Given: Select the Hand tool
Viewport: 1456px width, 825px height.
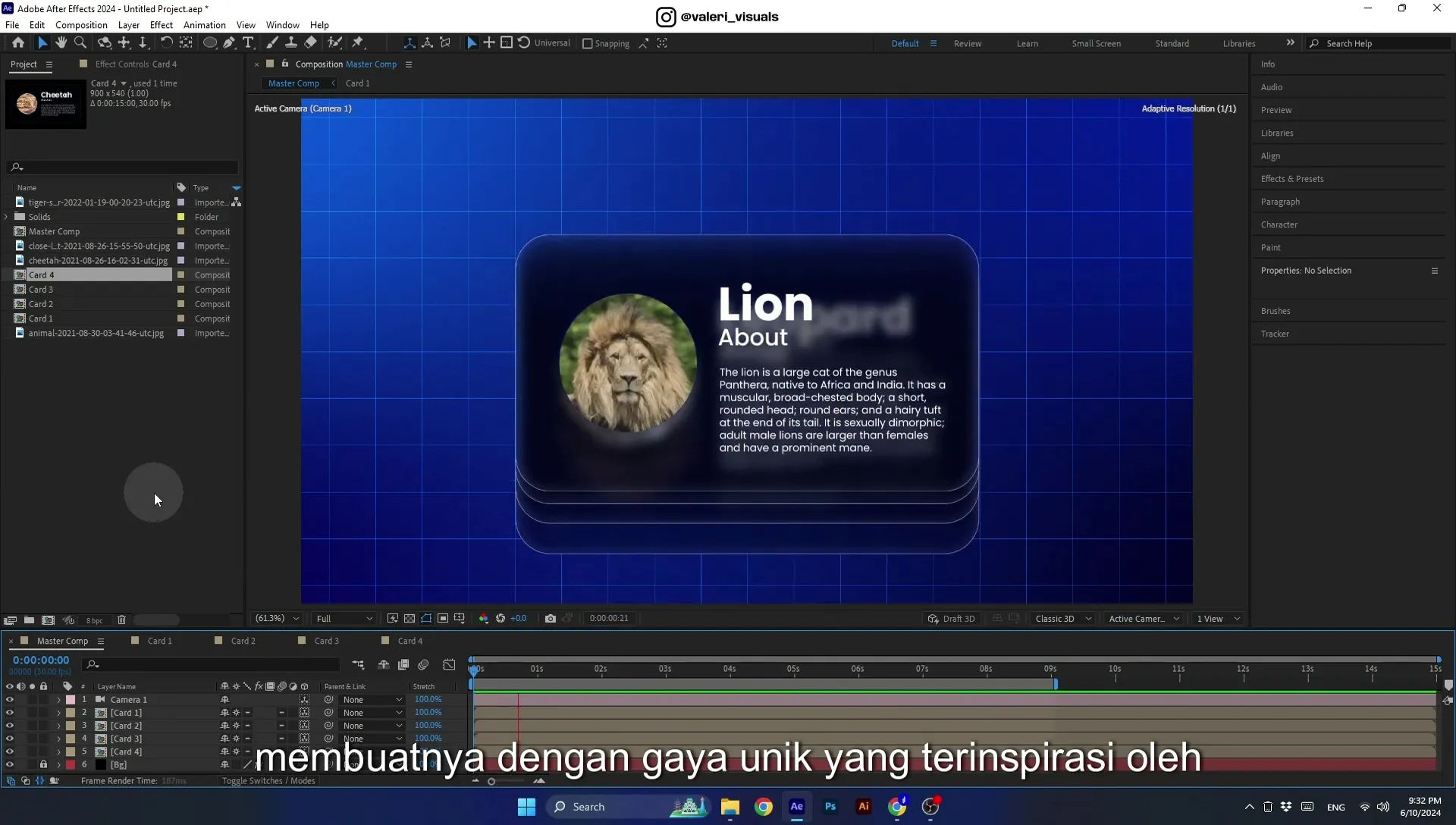Looking at the screenshot, I should click(x=61, y=43).
